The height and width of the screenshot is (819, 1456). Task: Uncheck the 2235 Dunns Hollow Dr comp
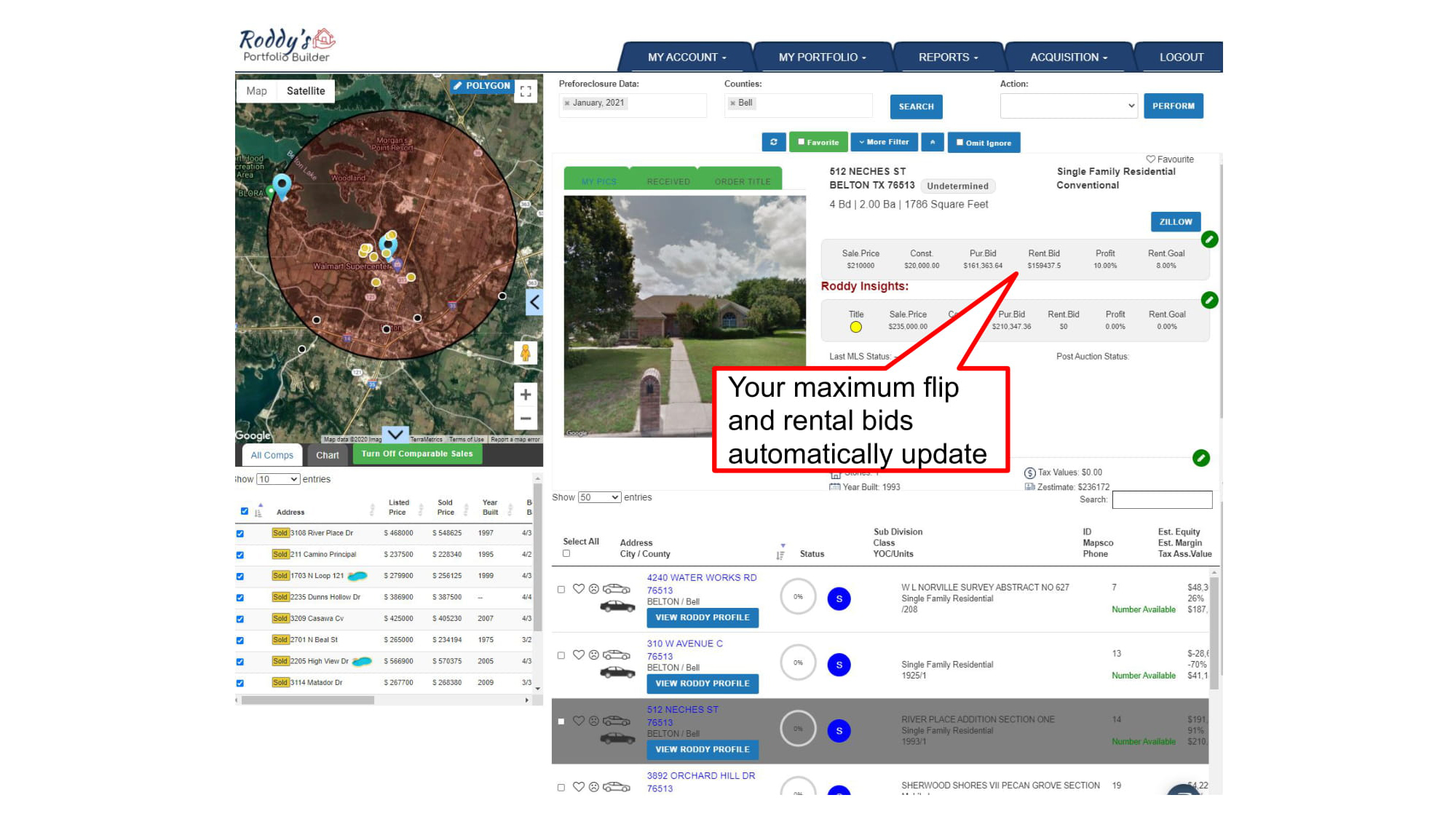[240, 598]
